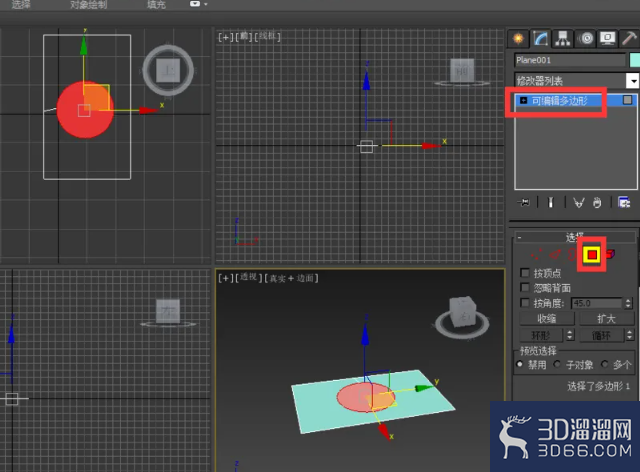The image size is (640, 472).
Task: Click ViewCube in top-left viewport
Action: 168,70
